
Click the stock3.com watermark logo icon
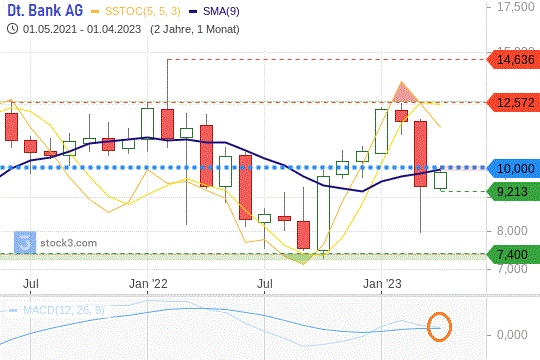coord(25,243)
